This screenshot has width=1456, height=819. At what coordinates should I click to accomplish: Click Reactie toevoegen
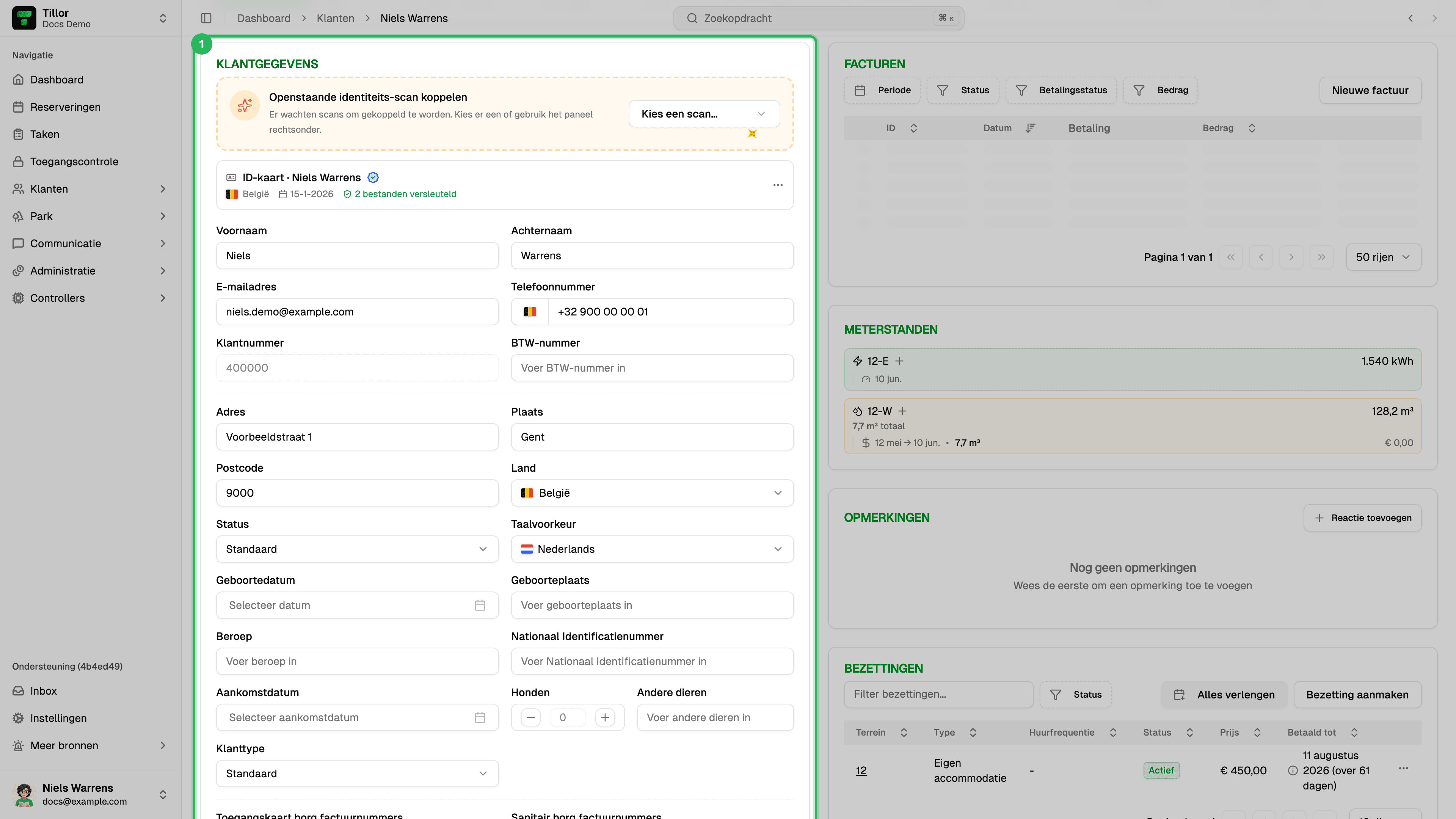pos(1363,518)
